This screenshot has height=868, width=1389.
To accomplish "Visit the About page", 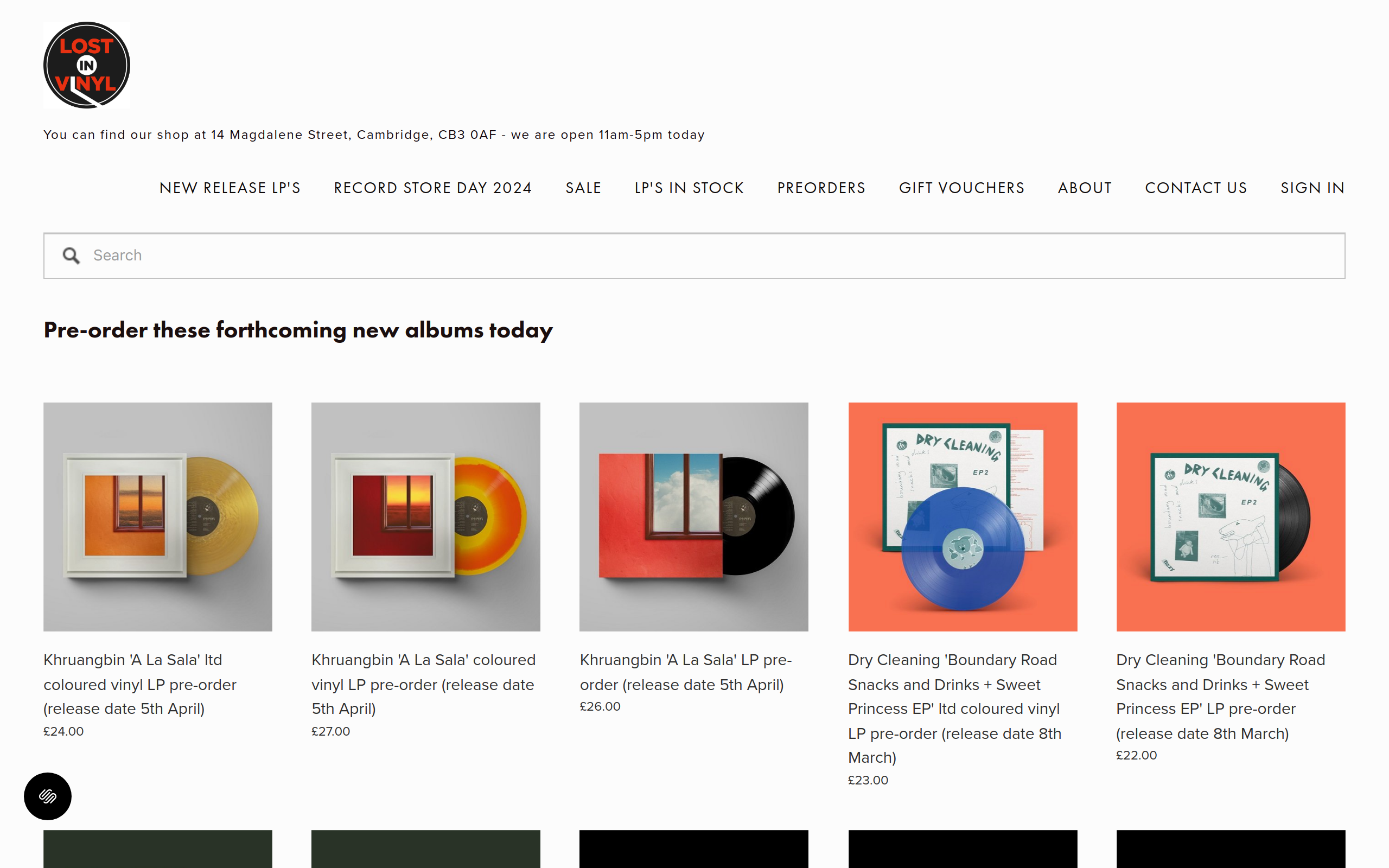I will tap(1084, 188).
